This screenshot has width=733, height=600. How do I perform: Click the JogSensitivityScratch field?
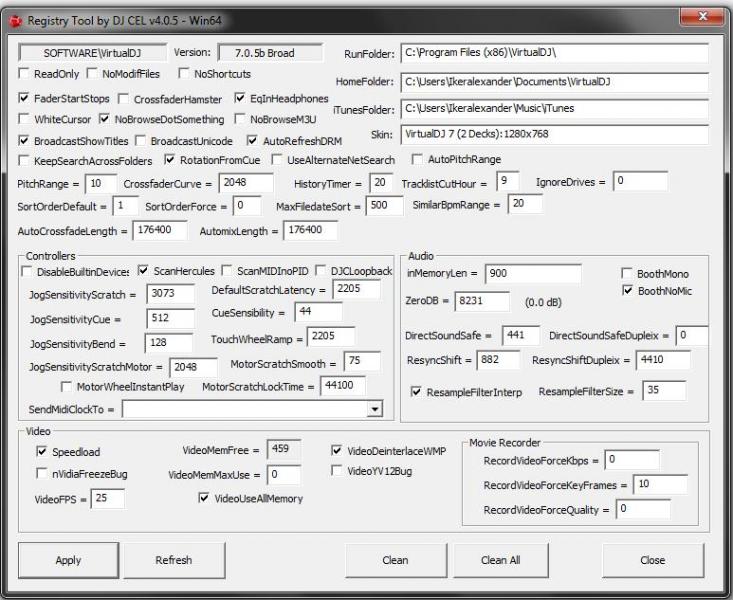(170, 294)
